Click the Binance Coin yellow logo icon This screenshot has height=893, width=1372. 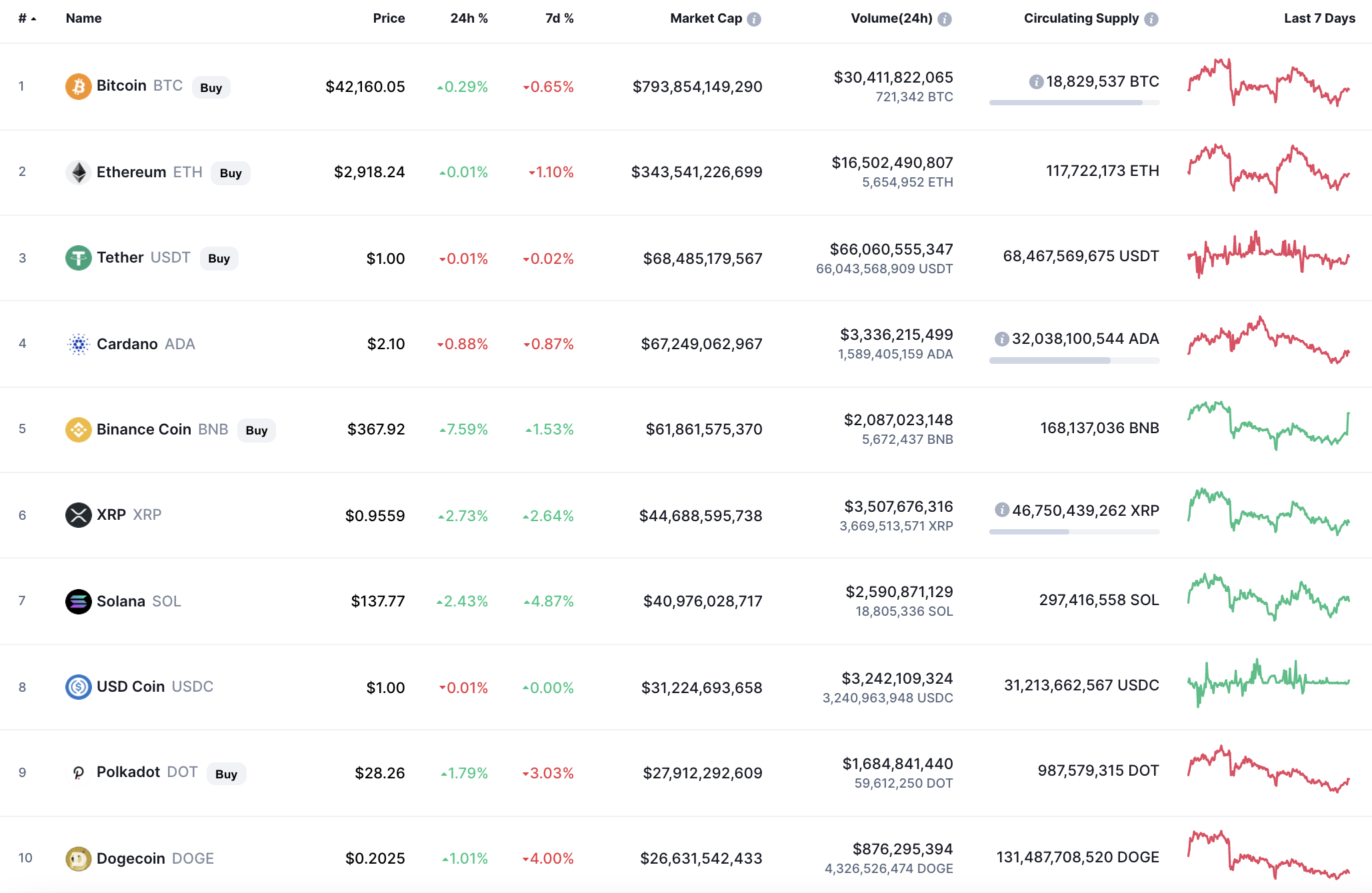tap(78, 430)
